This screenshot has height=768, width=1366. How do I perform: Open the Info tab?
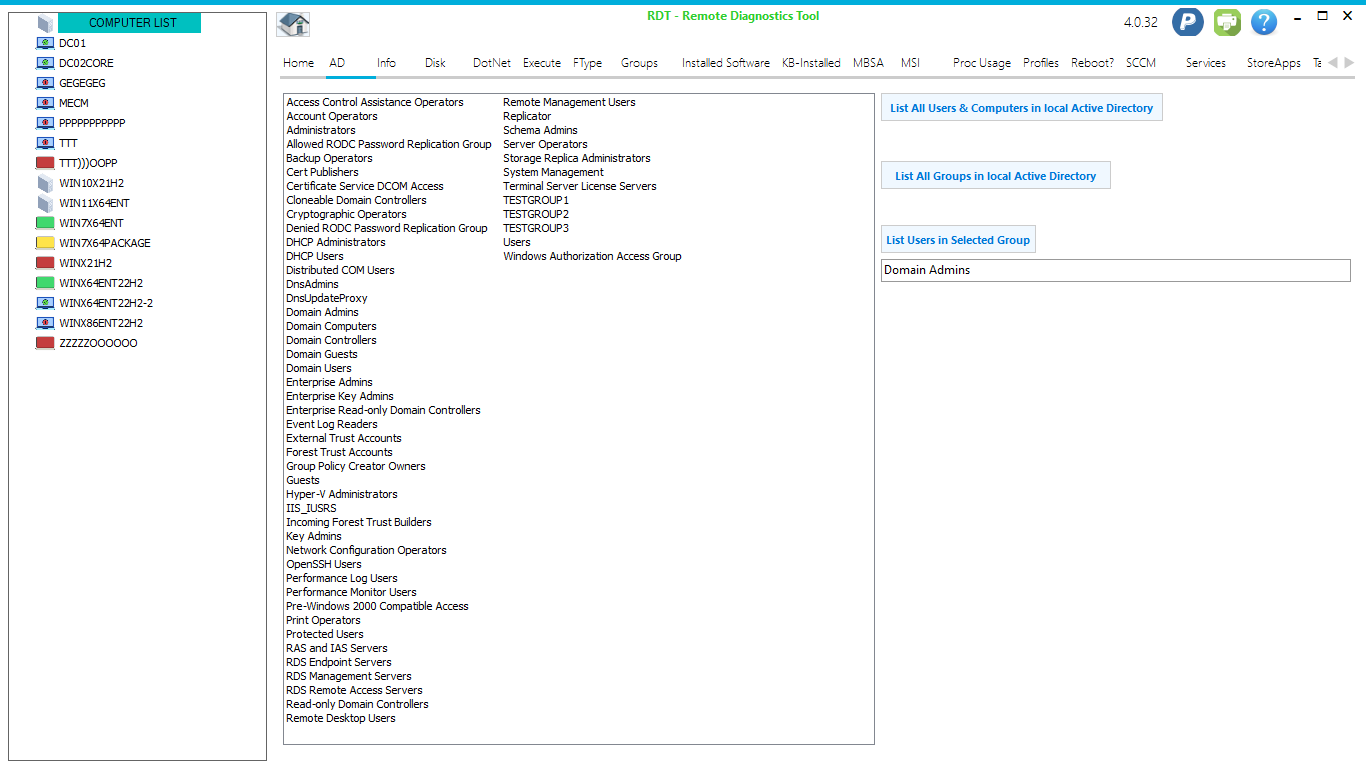point(386,63)
